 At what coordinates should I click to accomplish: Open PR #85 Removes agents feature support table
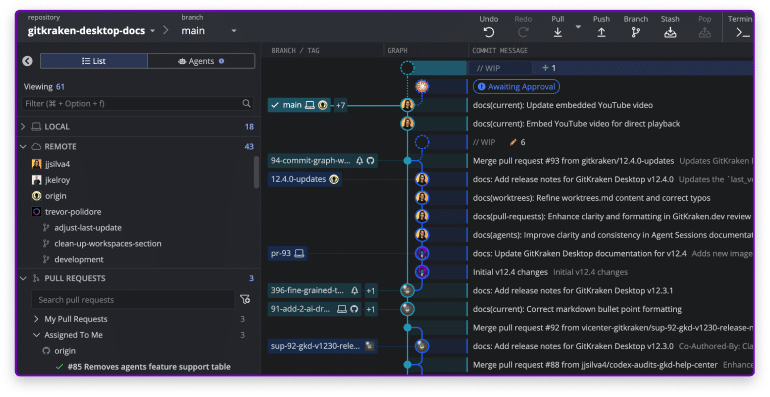(149, 367)
